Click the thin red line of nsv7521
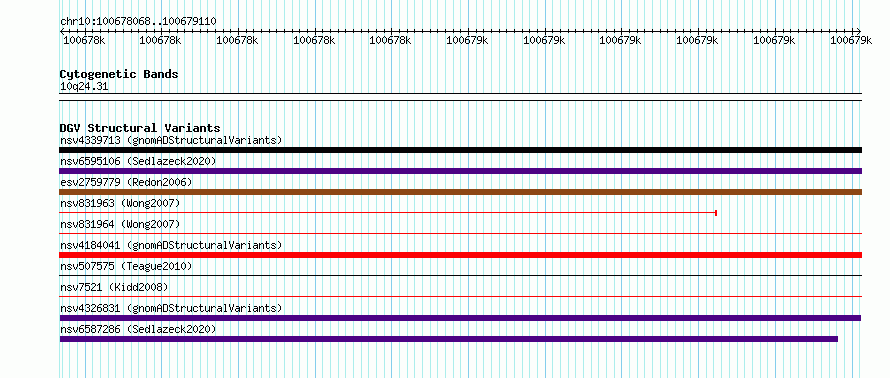890x378 pixels. pos(460,296)
